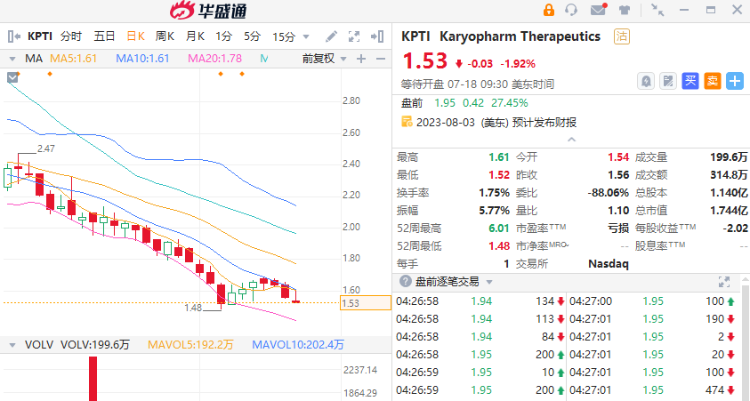Click the MA10:1.61 indicator label
Image resolution: width=750 pixels, height=401 pixels.
(x=143, y=58)
